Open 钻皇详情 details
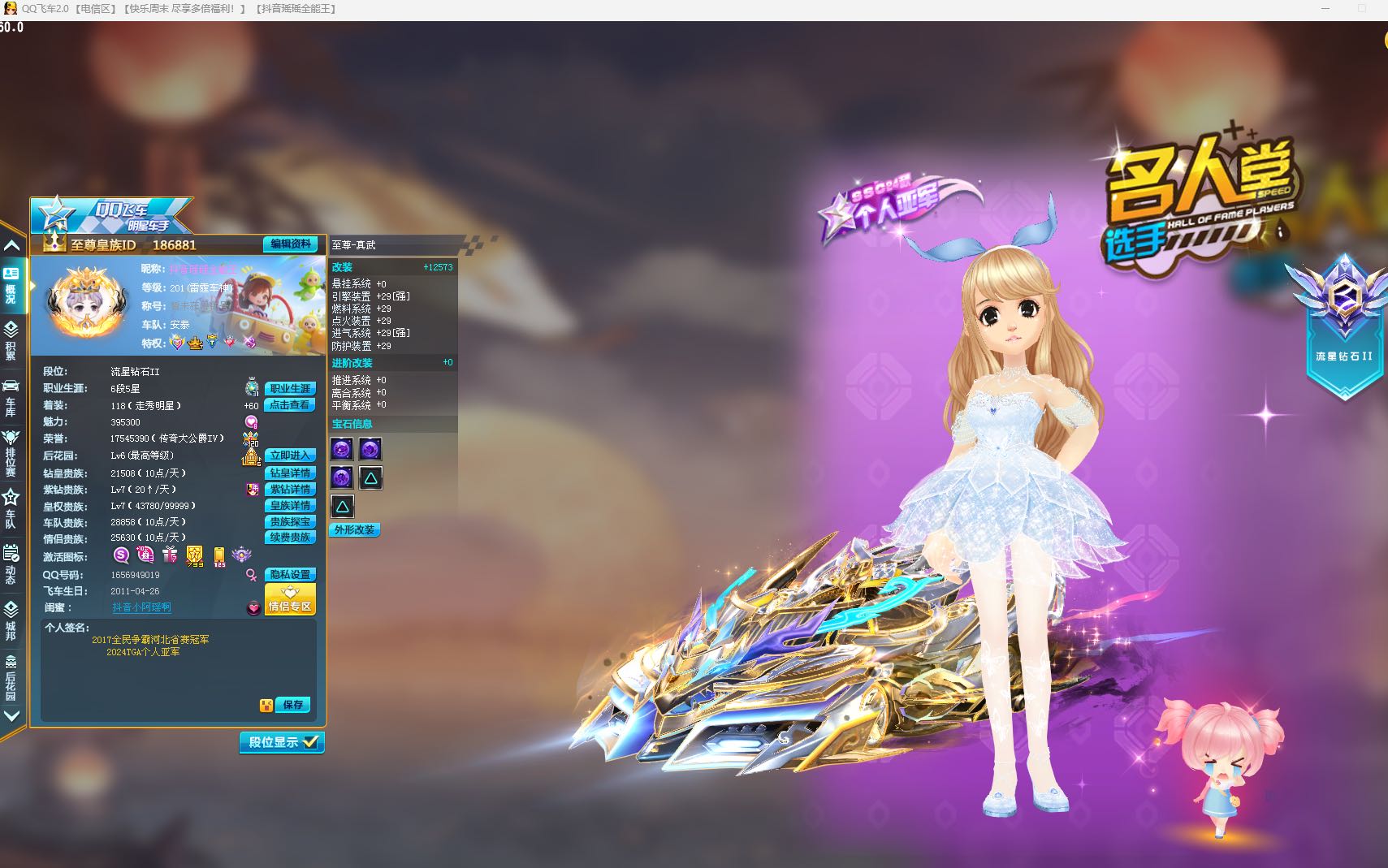Screen dimensions: 1388x868 (290, 473)
